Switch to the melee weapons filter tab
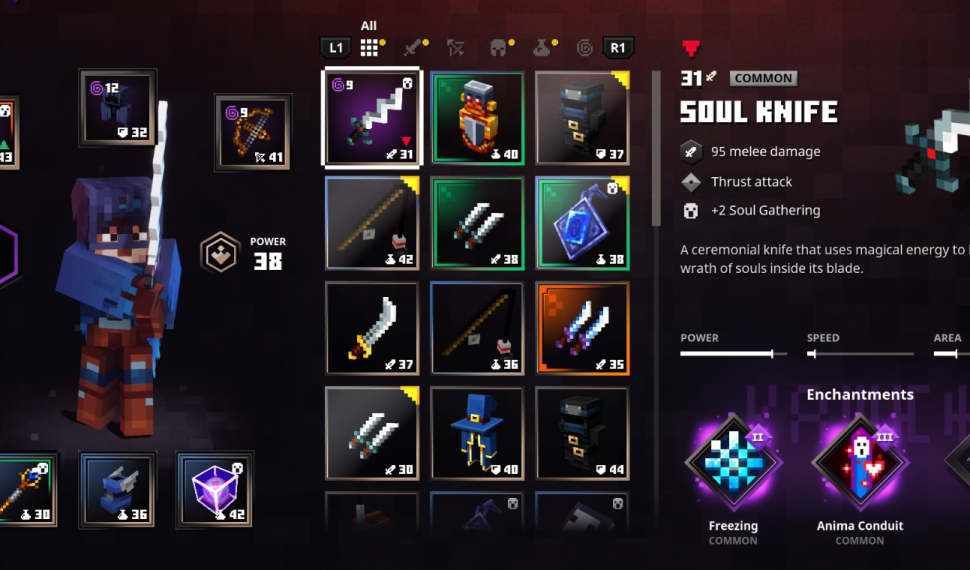 click(414, 48)
